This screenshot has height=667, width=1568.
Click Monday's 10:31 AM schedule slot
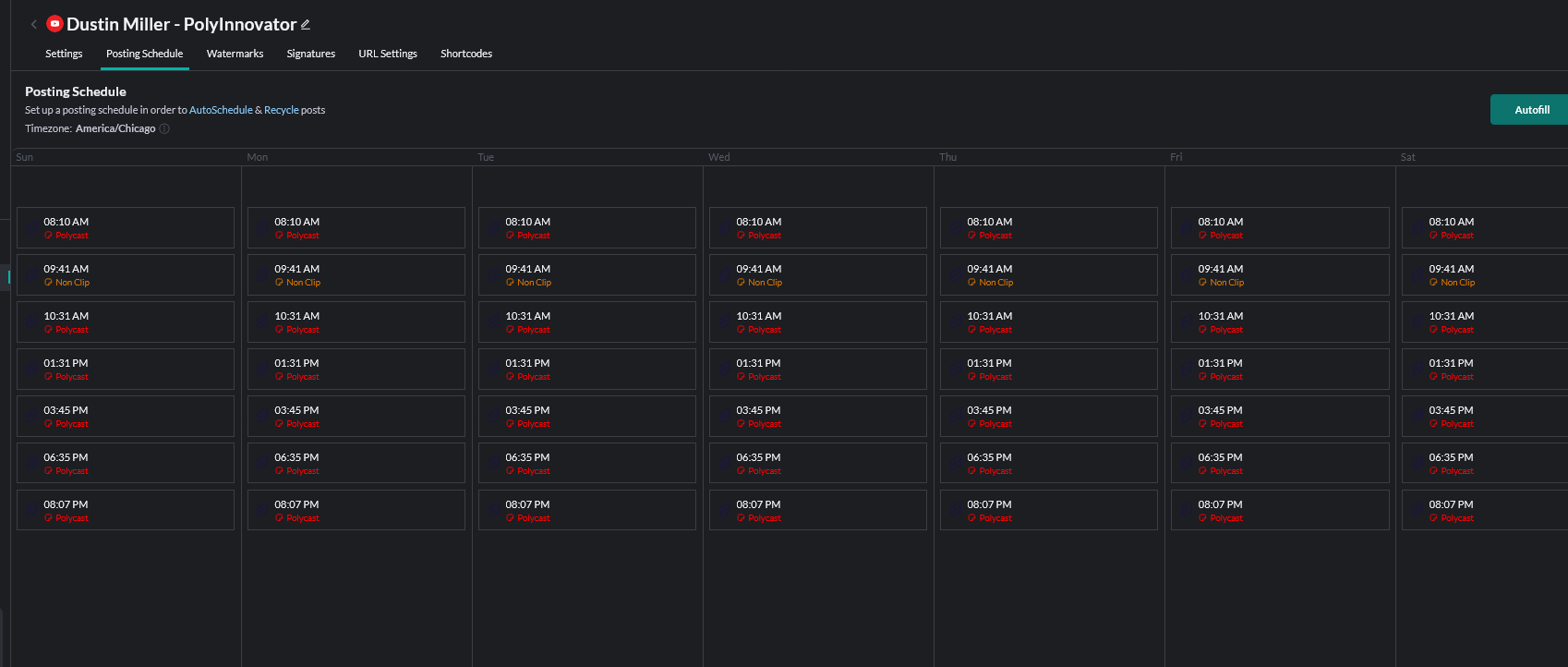(356, 321)
